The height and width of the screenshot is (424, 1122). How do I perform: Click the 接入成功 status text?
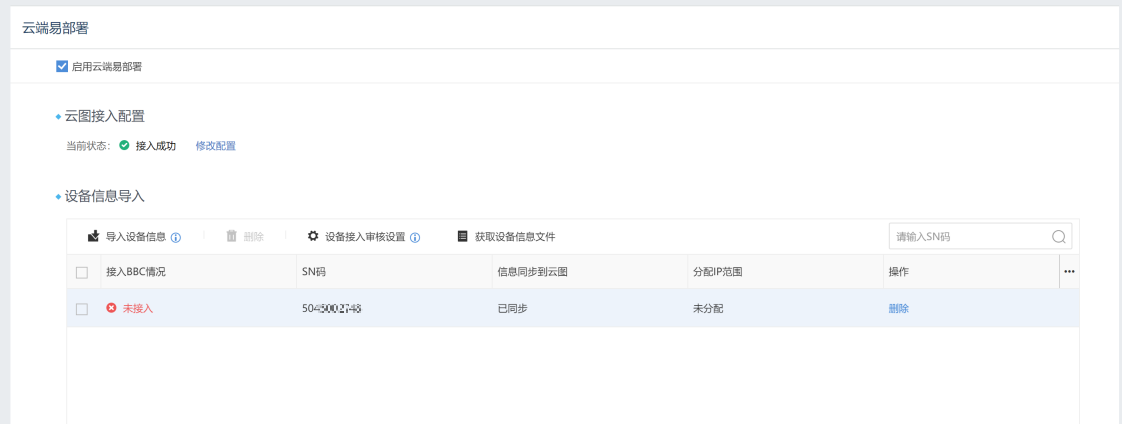coord(156,146)
